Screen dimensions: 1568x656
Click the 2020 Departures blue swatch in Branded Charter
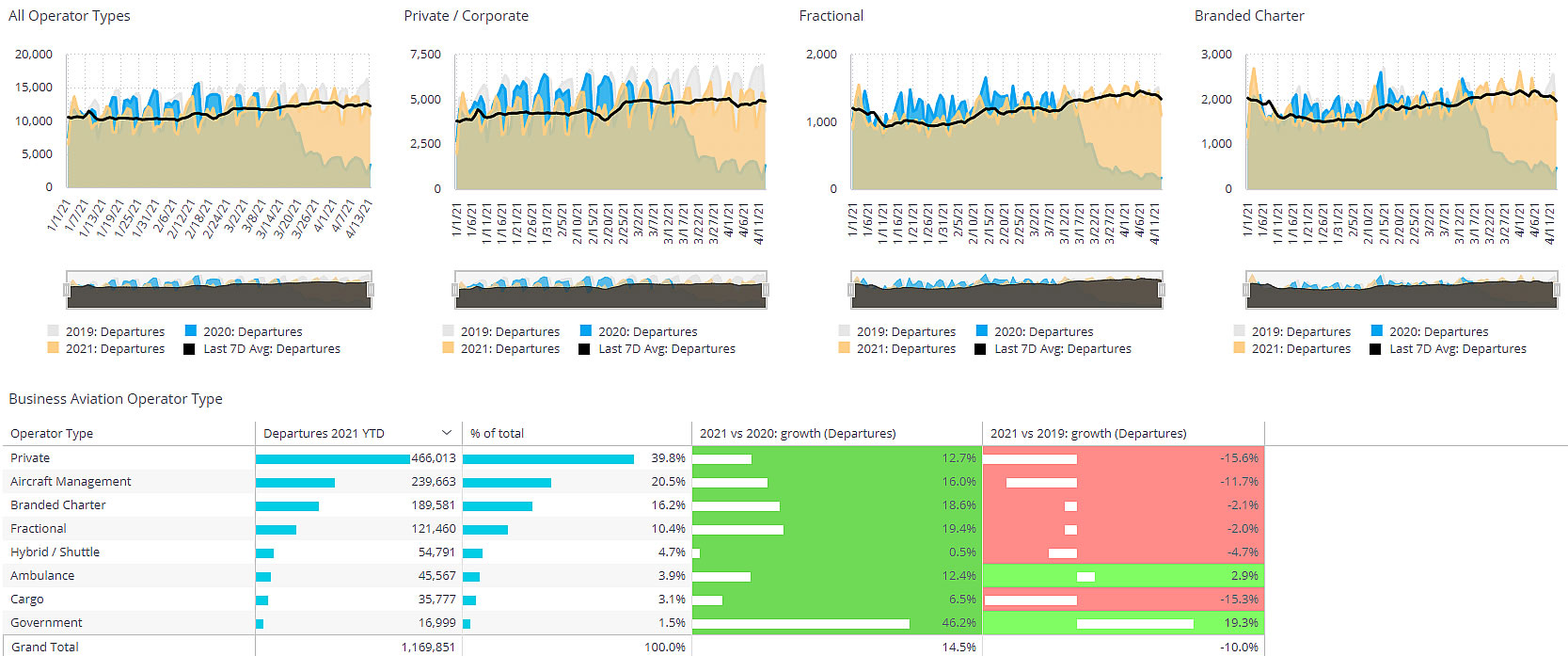[1377, 331]
